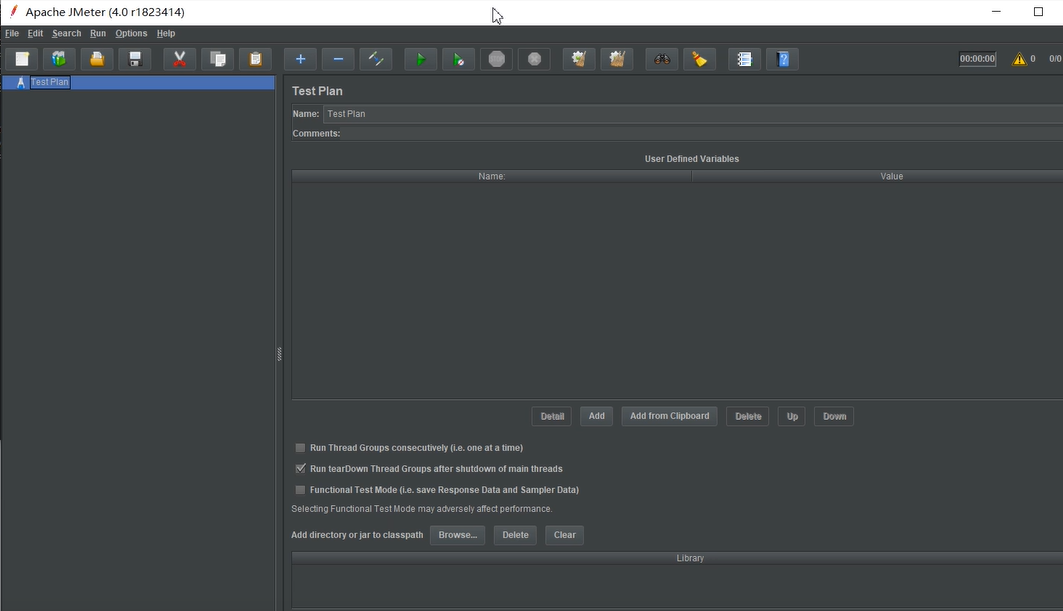Open the Function Helper list icon

[x=744, y=59]
